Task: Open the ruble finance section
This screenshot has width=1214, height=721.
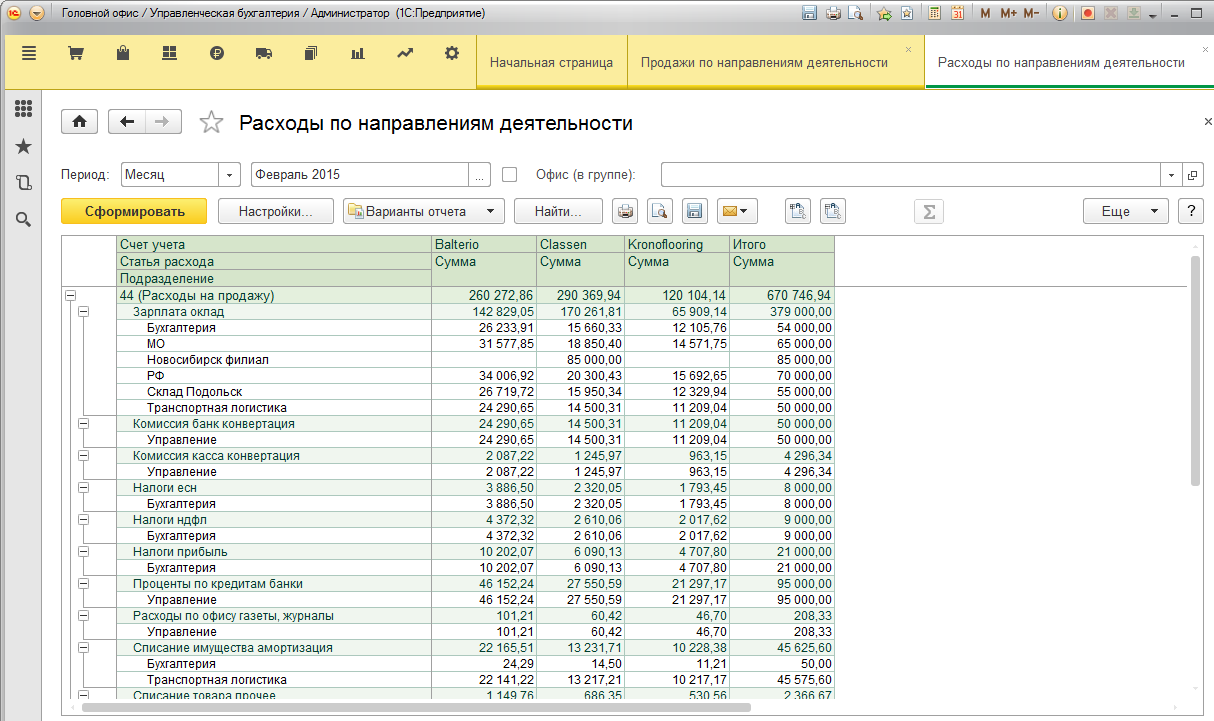Action: [x=217, y=54]
